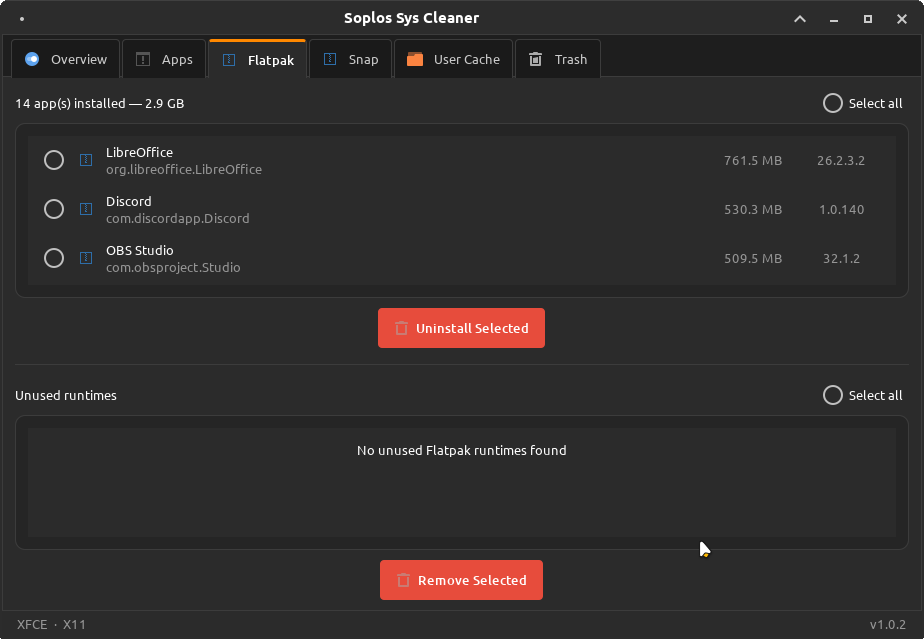Open the Overview tab
The image size is (924, 639).
[x=65, y=59]
